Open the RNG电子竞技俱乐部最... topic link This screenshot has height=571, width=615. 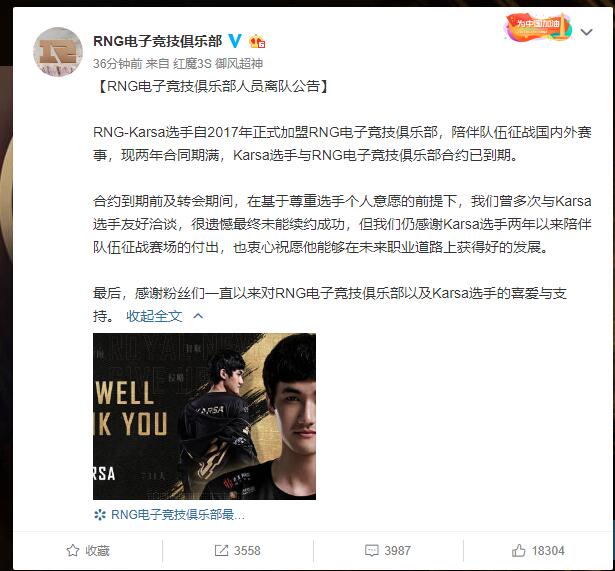point(178,515)
